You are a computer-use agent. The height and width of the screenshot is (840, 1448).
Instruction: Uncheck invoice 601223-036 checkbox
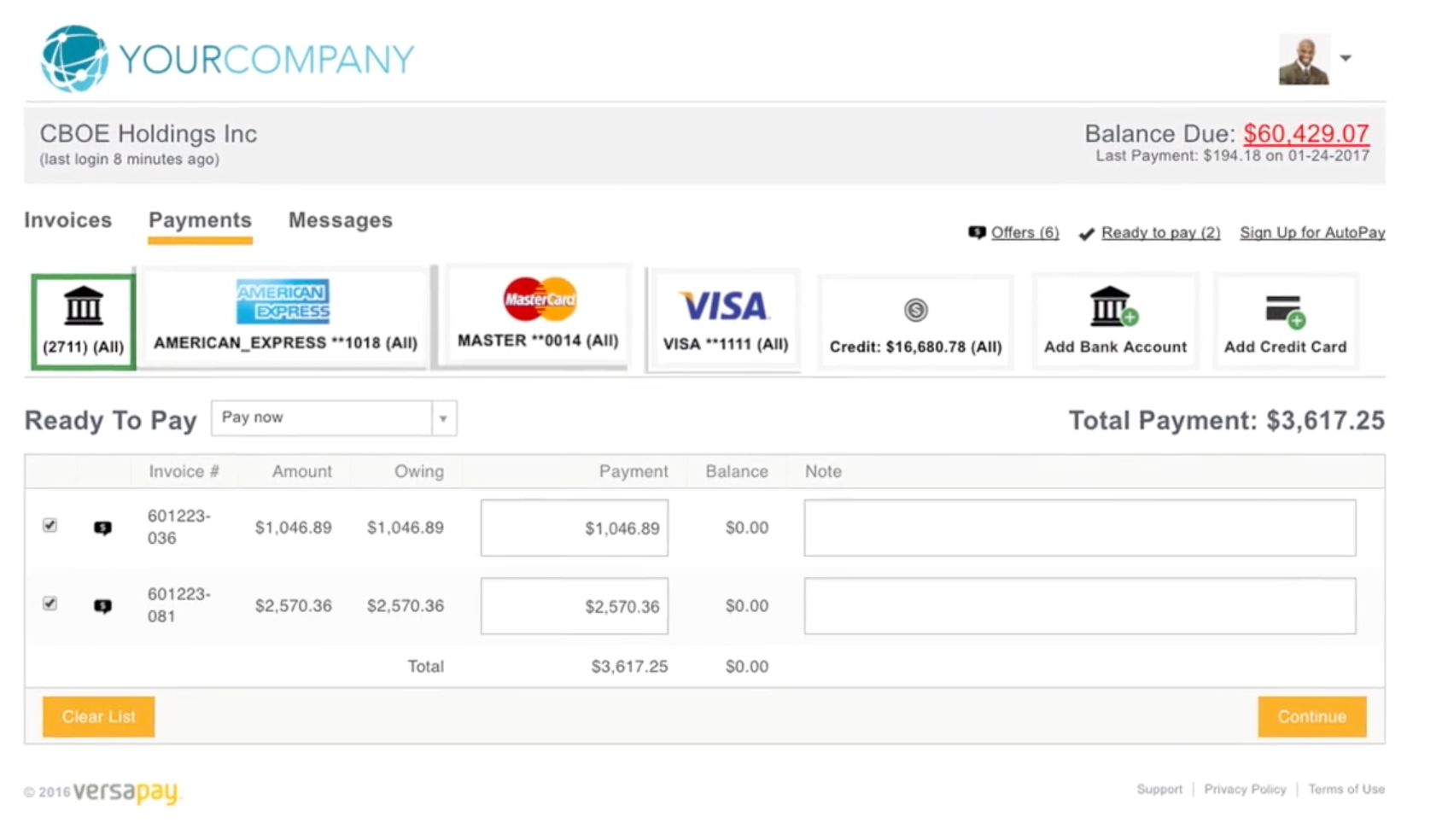point(50,525)
